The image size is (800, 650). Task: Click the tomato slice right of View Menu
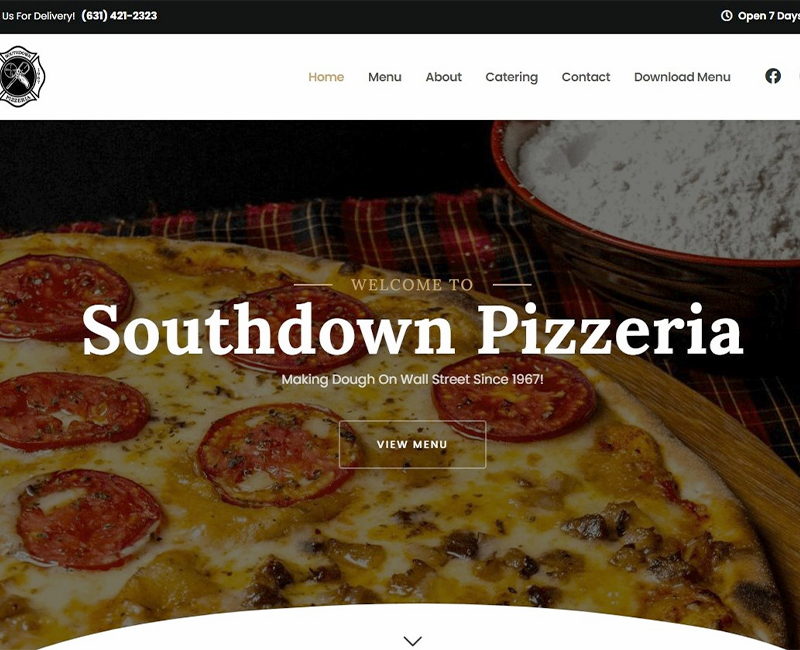(514, 397)
